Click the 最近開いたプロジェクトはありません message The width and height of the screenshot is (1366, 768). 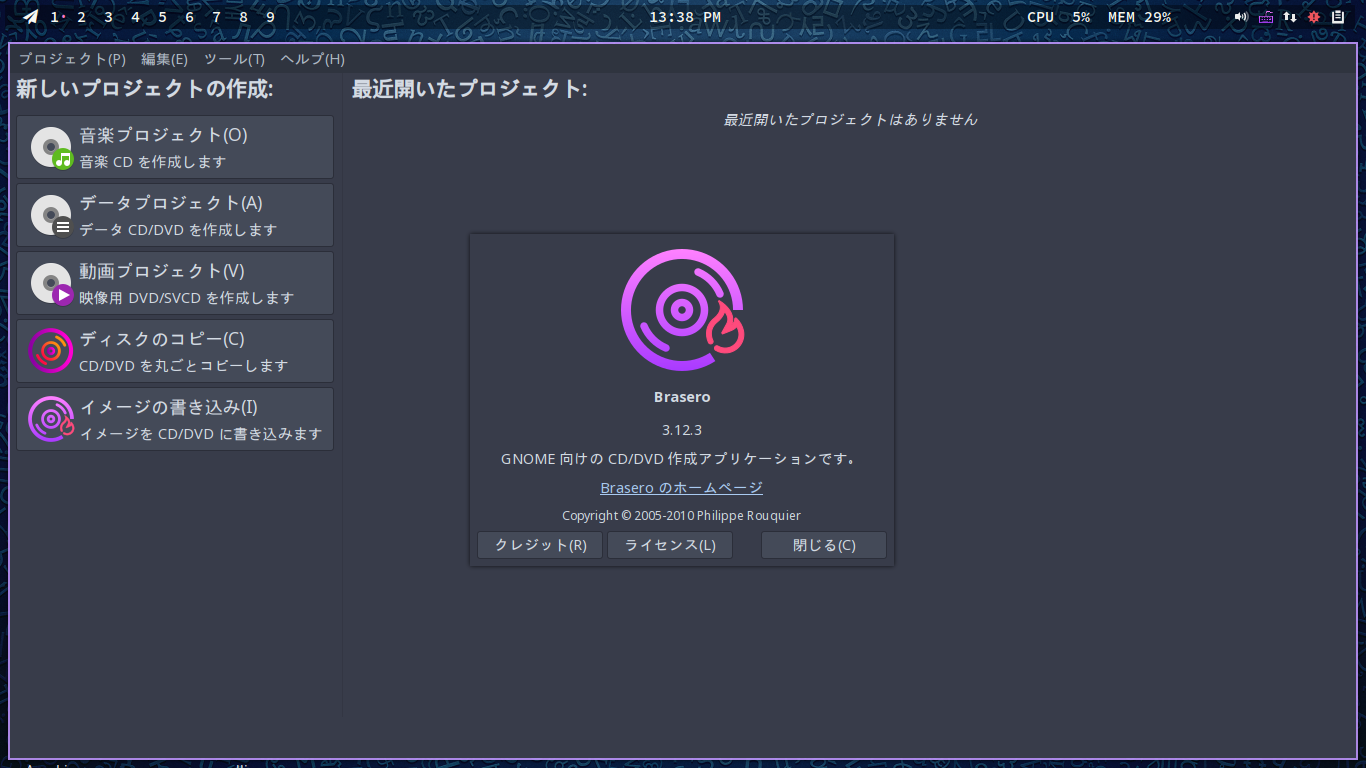(x=850, y=119)
